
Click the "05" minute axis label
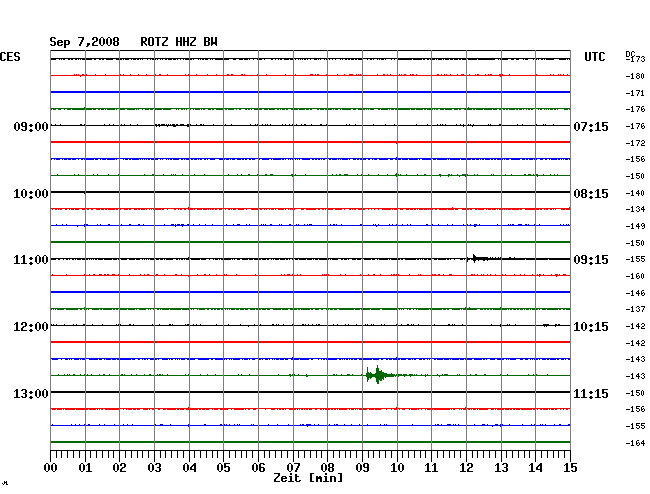223,468
